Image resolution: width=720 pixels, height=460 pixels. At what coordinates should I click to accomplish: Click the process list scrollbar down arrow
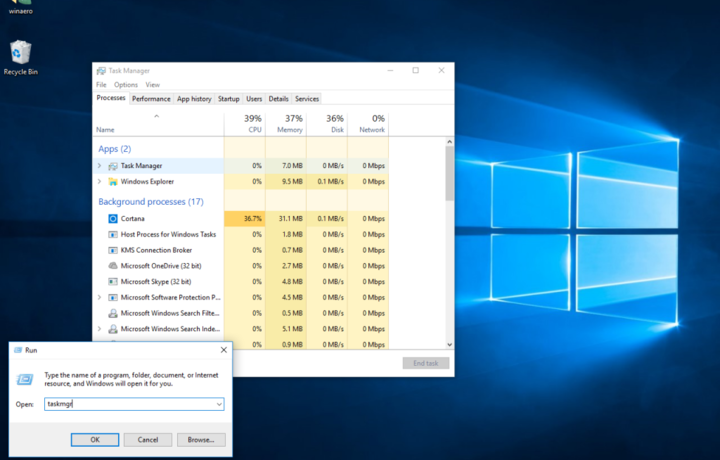click(x=450, y=344)
